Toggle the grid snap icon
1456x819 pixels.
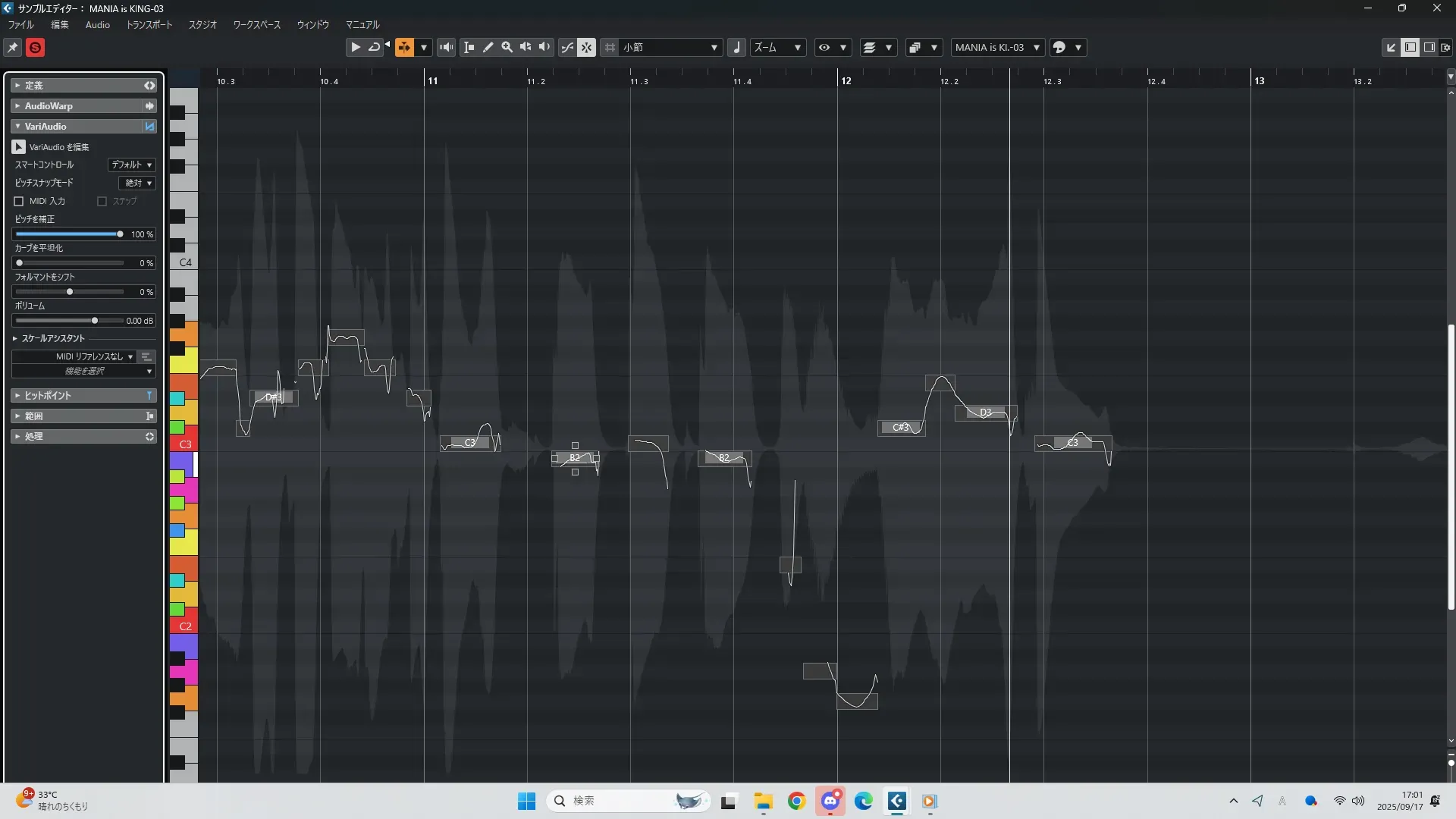click(610, 47)
